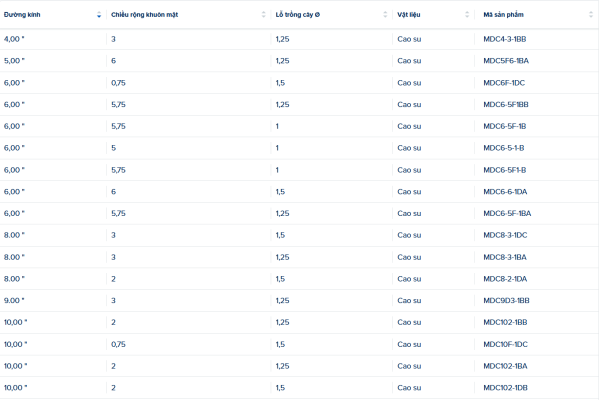
Task: Sort by Chiều rộng khuôn mặt arrow icon
Action: (263, 15)
